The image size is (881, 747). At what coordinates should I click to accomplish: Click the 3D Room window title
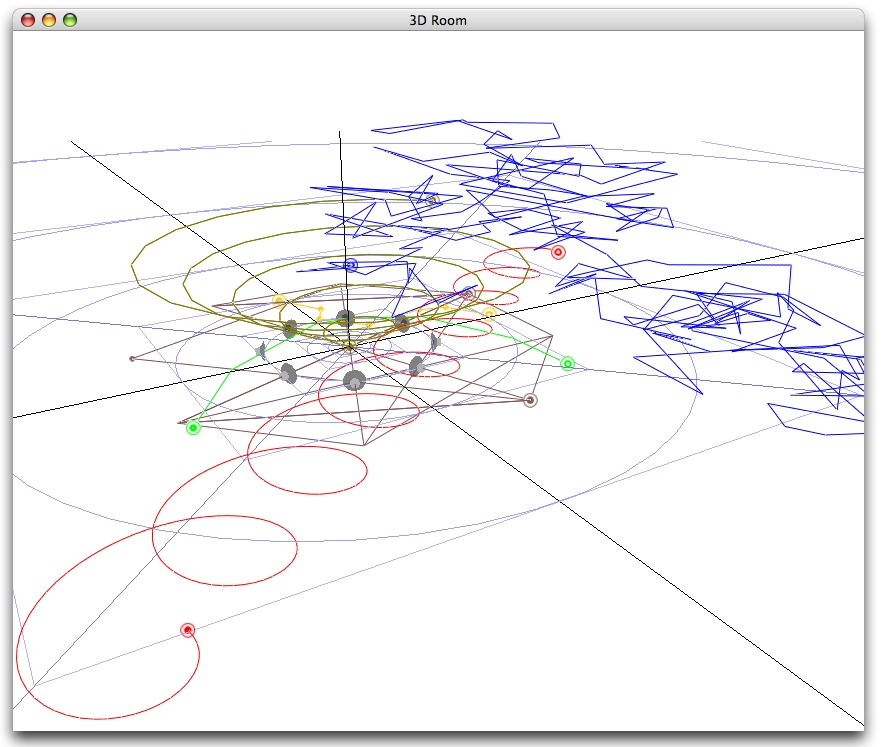(x=438, y=20)
